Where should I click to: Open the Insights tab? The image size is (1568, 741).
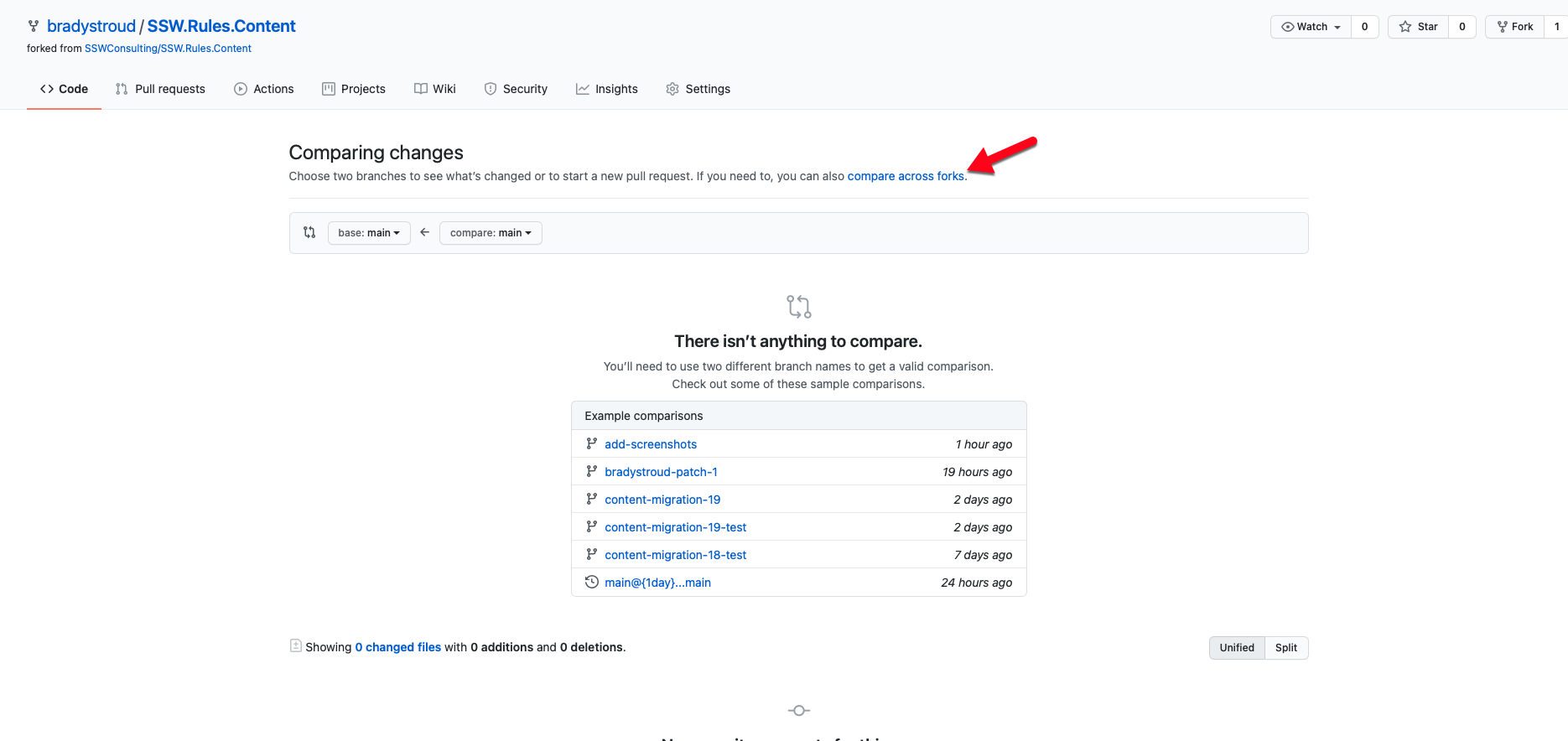pyautogui.click(x=607, y=89)
